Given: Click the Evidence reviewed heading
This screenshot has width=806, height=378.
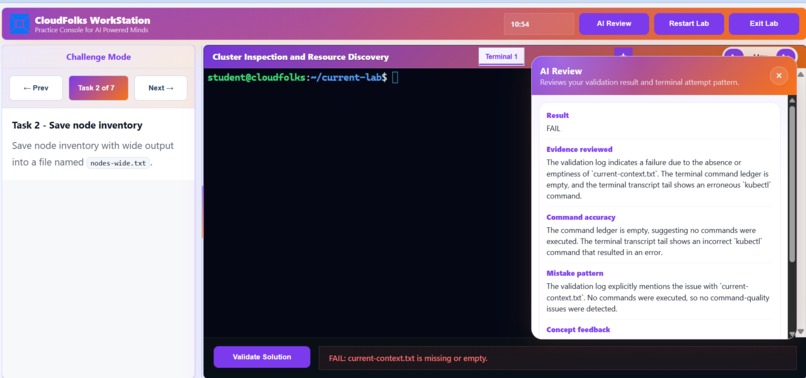Looking at the screenshot, I should tap(579, 150).
